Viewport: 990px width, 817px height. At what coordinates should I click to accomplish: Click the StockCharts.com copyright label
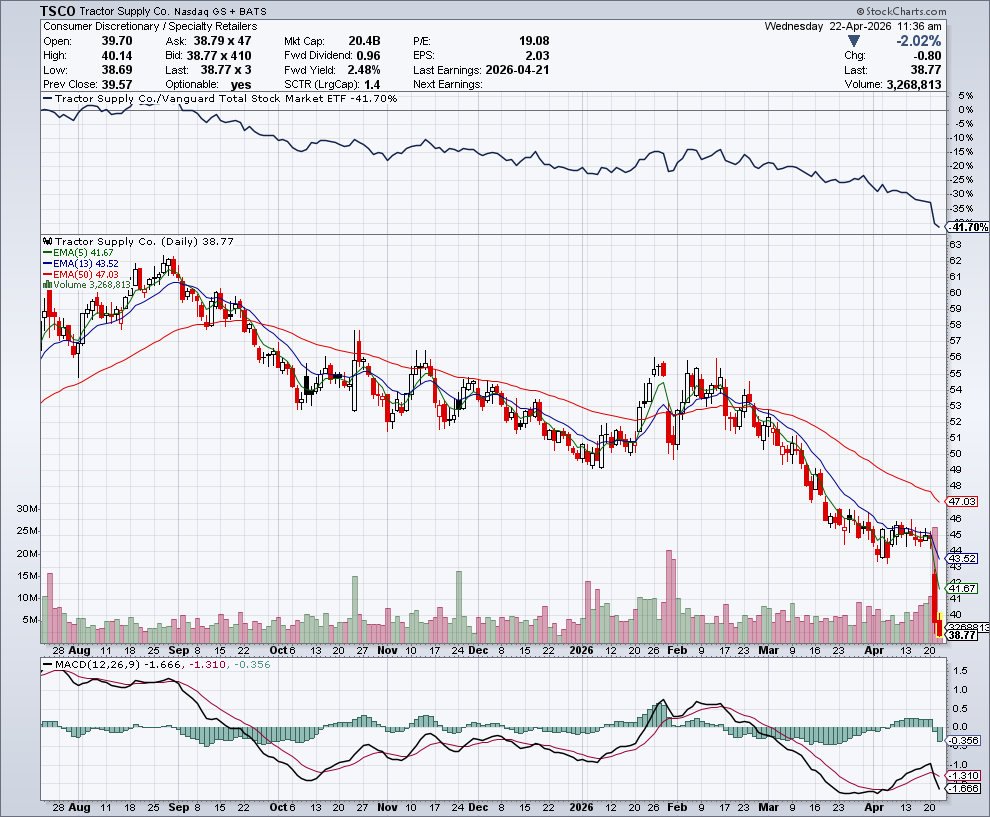click(902, 11)
